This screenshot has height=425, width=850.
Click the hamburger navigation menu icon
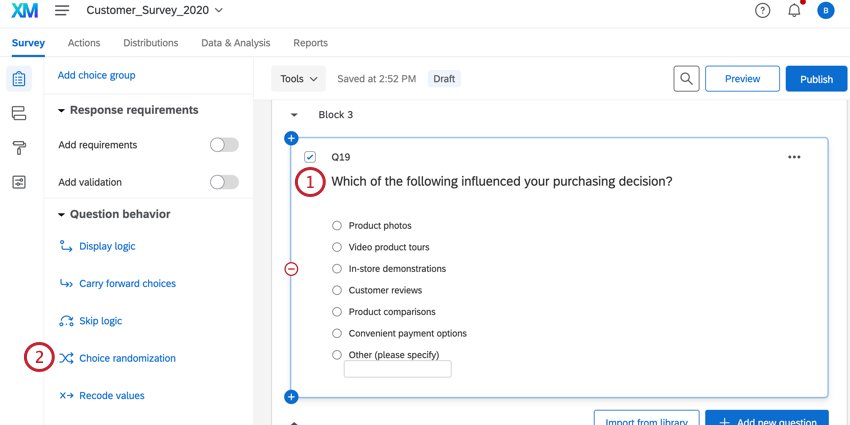[62, 11]
